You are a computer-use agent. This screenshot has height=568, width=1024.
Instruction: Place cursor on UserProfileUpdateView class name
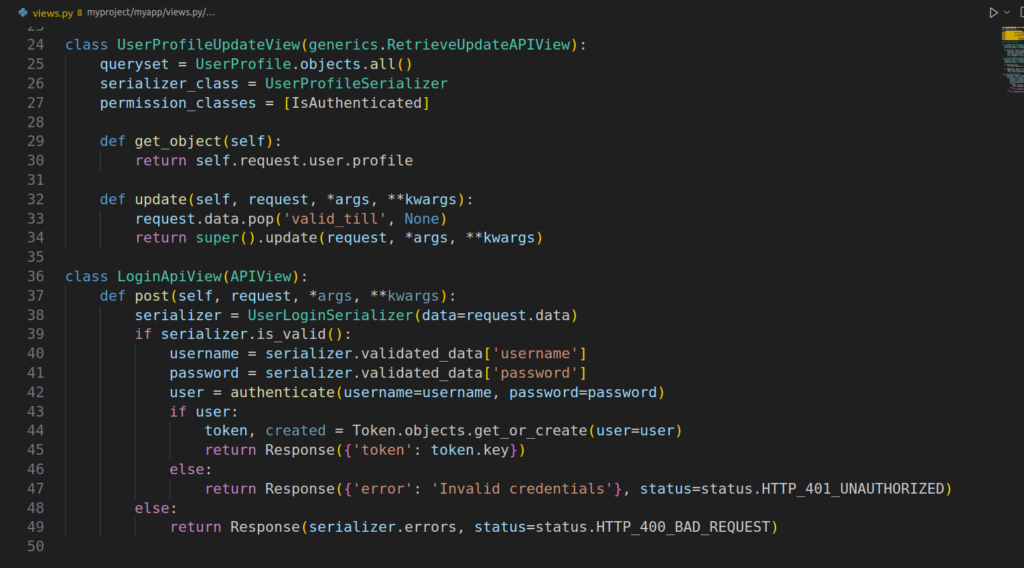click(209, 45)
